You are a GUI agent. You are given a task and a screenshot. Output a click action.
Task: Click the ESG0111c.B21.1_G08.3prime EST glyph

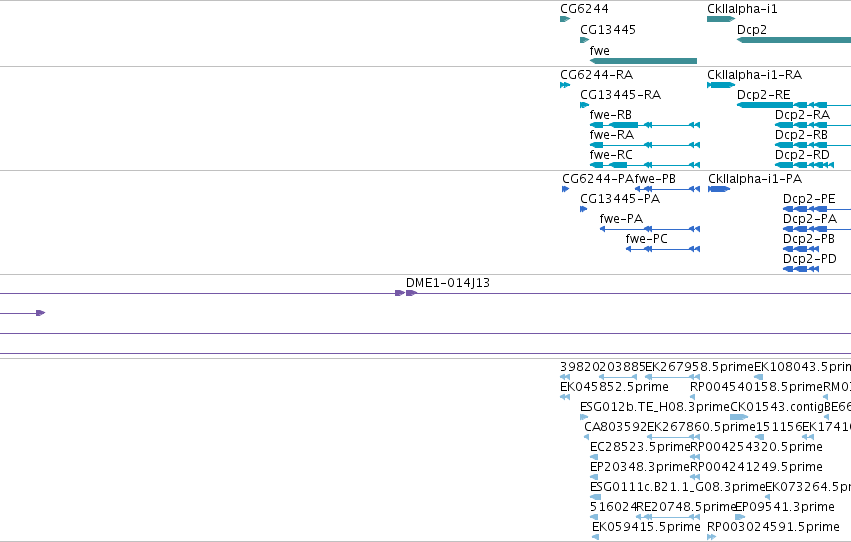[595, 497]
